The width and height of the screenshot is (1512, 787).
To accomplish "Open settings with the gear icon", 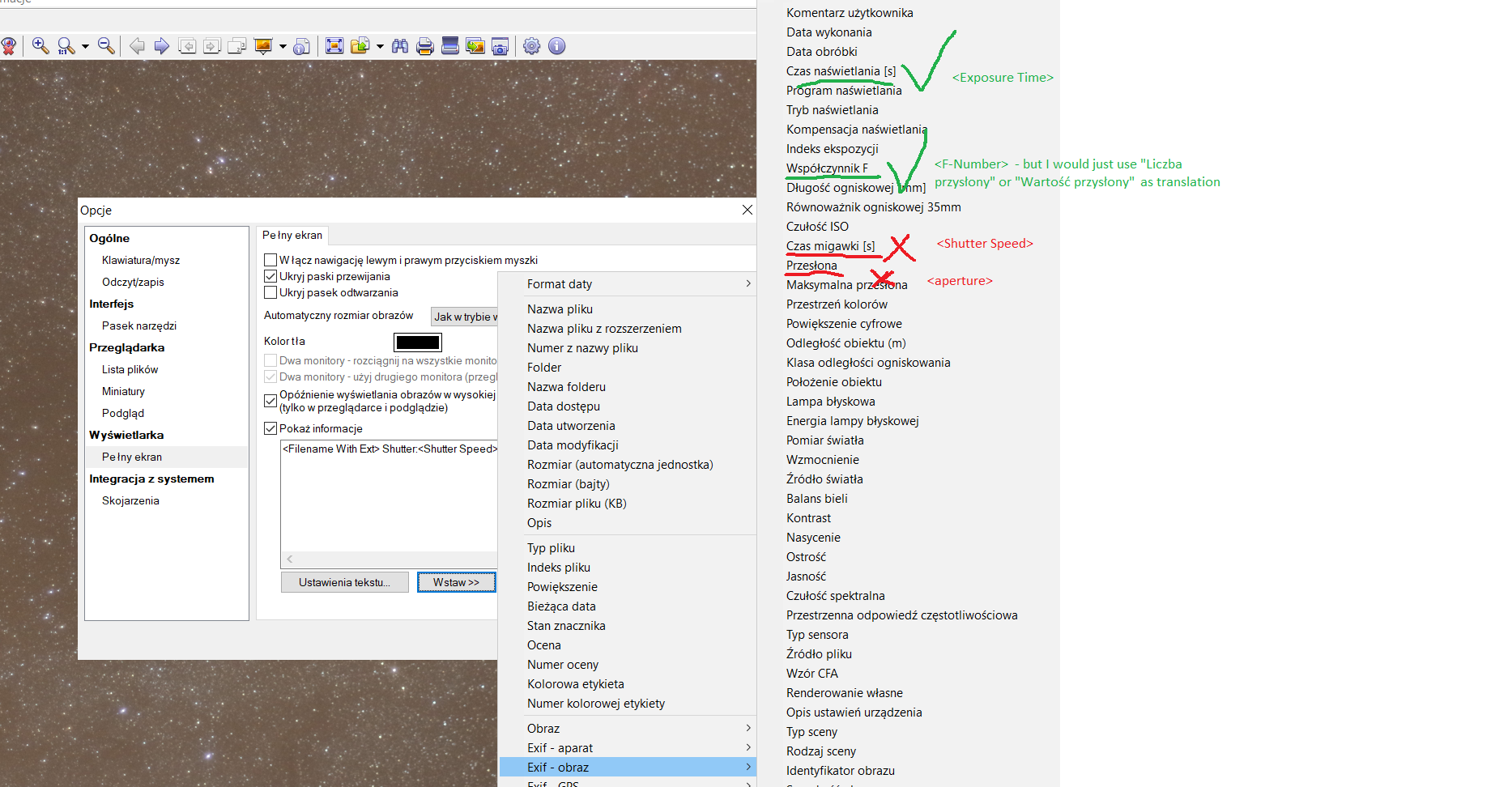I will [x=532, y=46].
